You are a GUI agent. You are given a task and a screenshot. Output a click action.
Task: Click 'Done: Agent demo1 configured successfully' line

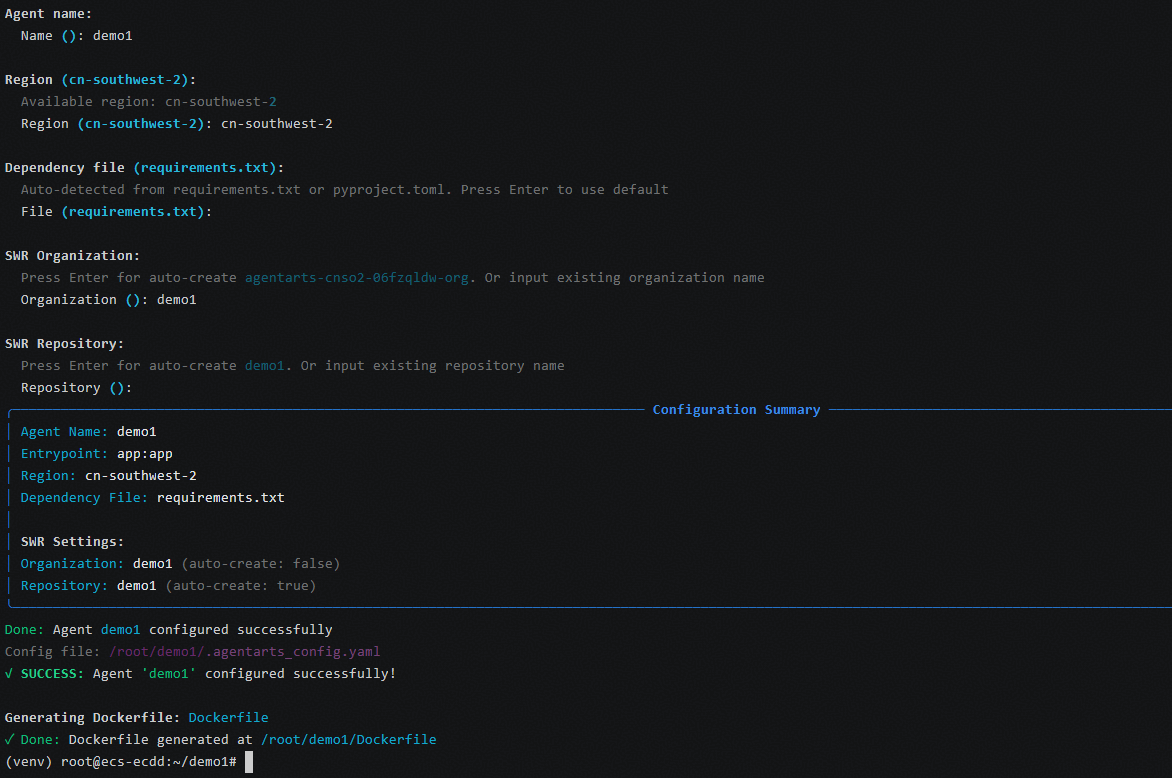[x=169, y=629]
